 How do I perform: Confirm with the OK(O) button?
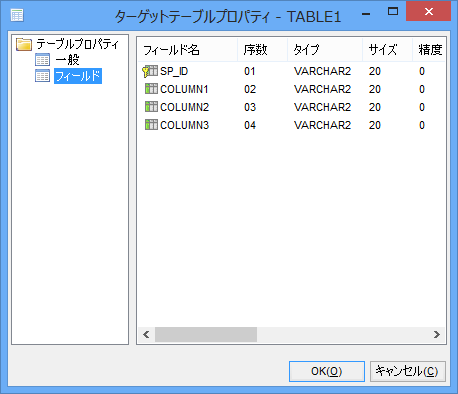[327, 371]
